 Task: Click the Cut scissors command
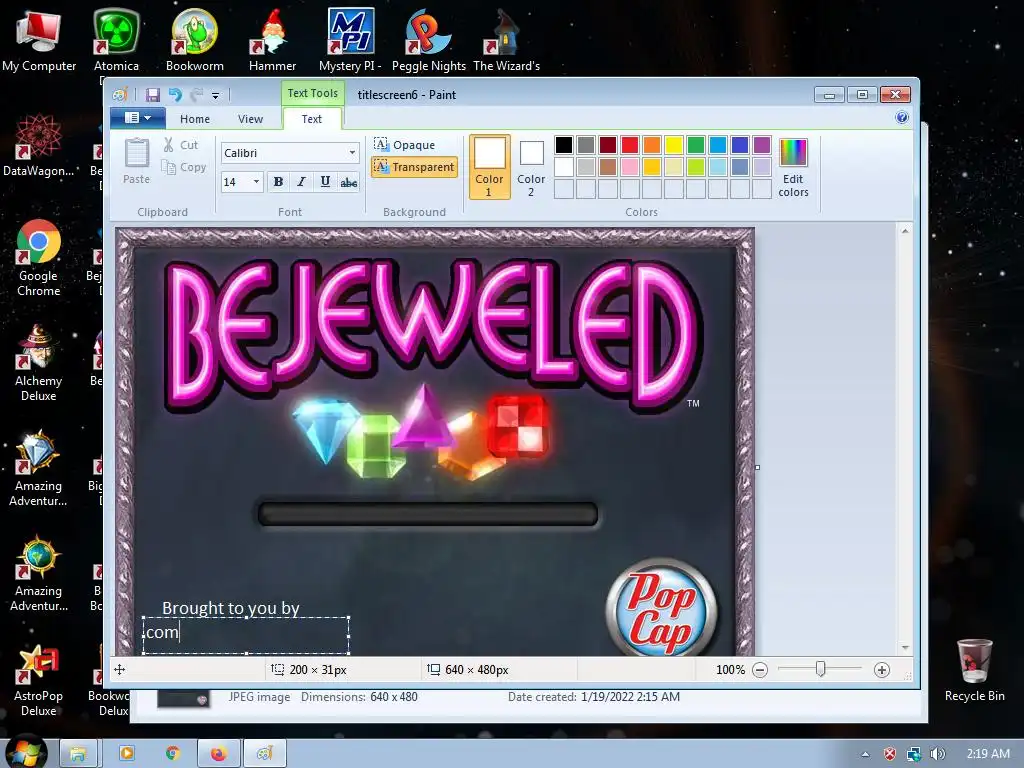181,145
